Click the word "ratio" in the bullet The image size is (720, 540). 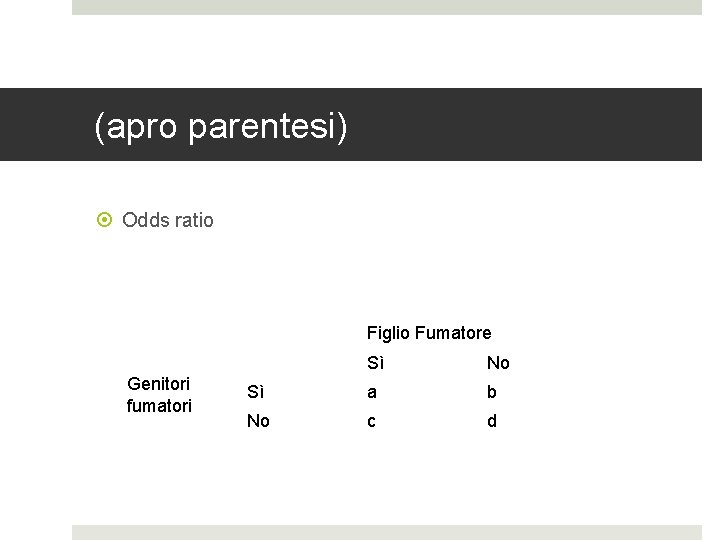(192, 220)
